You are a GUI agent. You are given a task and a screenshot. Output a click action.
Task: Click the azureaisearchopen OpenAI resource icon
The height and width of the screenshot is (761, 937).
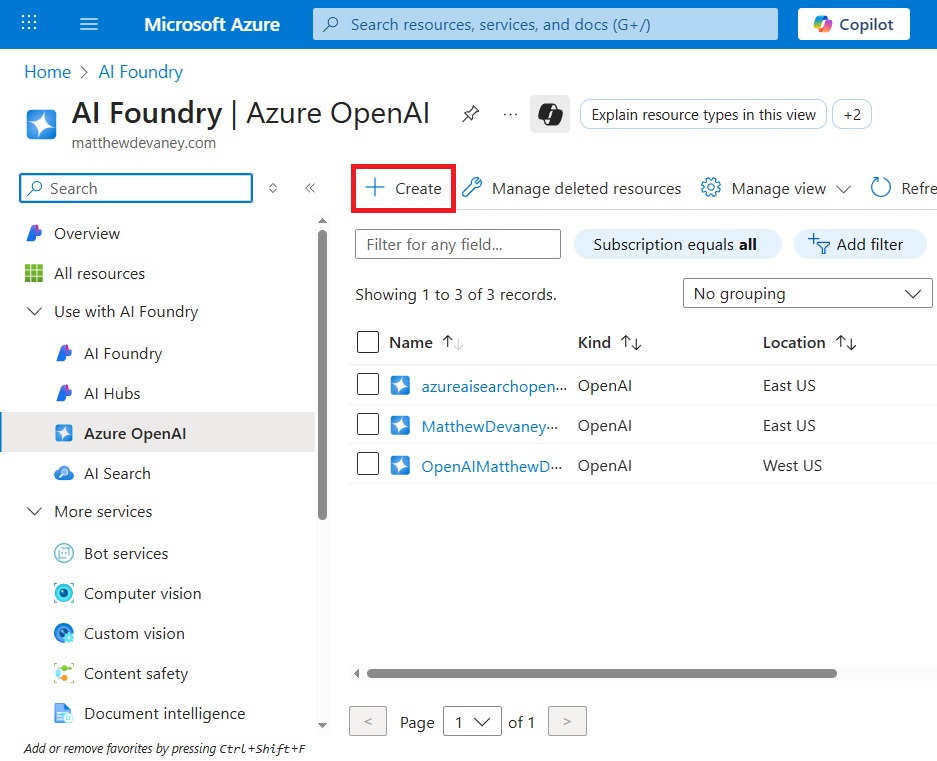[x=400, y=386]
